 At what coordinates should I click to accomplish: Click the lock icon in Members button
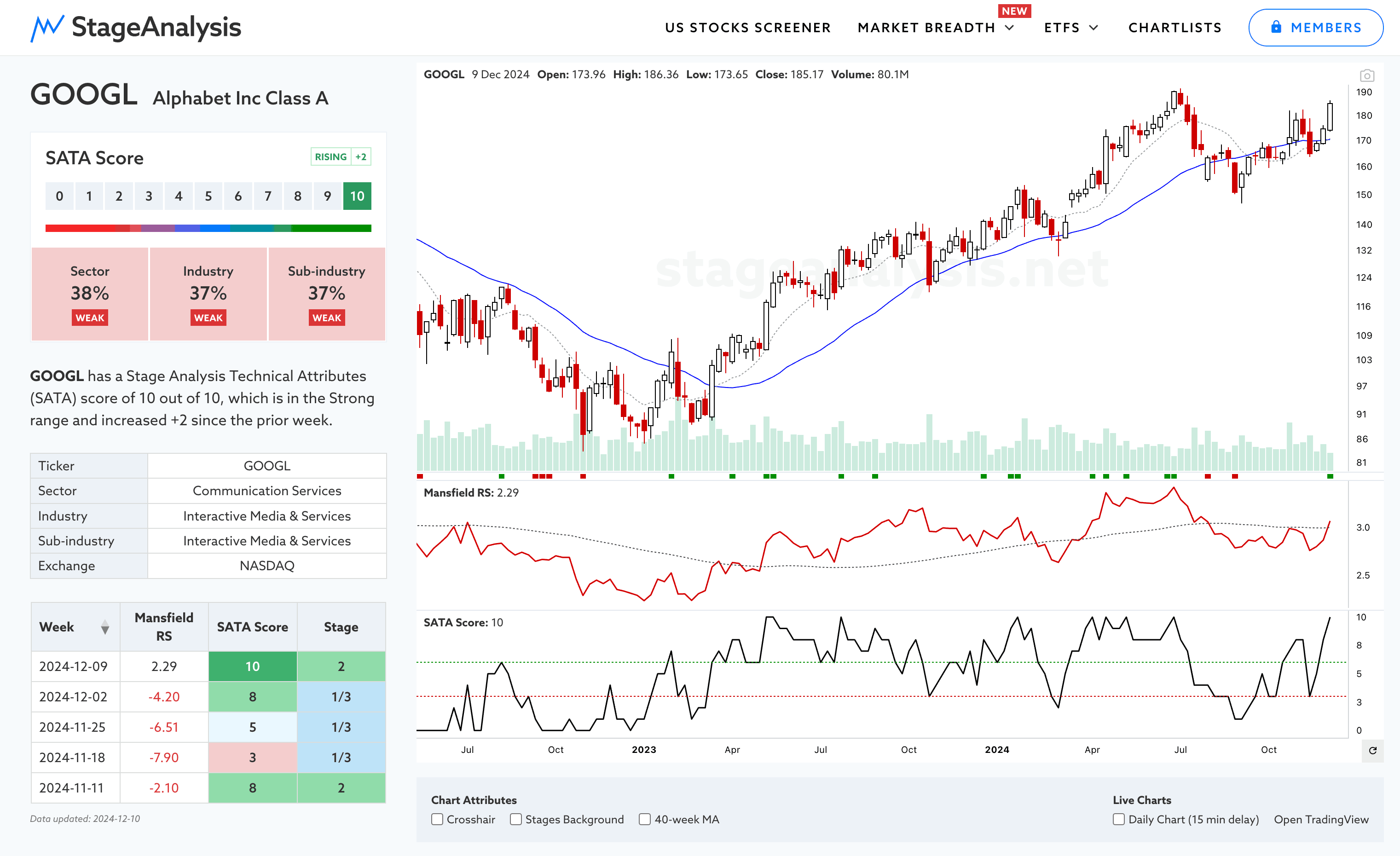point(1276,27)
